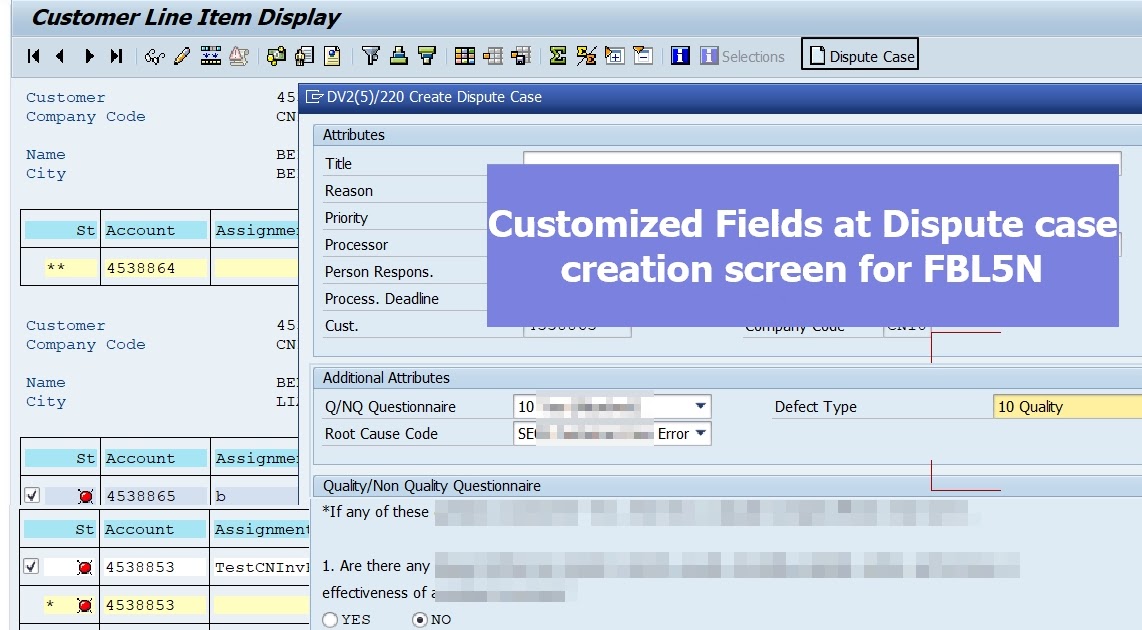The width and height of the screenshot is (1142, 630).
Task: Select the YES radio button
Action: coord(329,620)
